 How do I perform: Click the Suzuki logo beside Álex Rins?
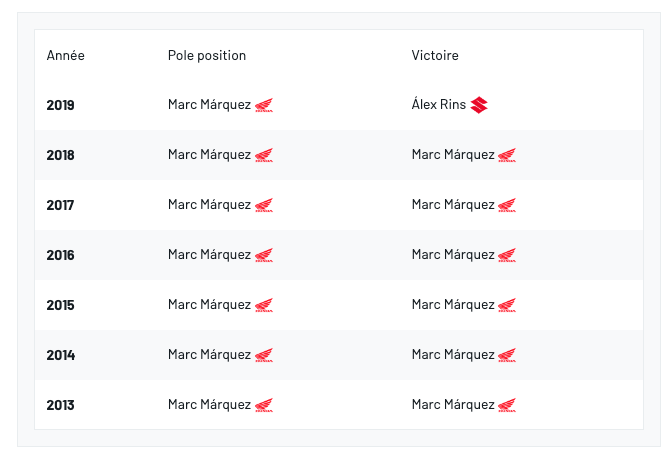tap(479, 105)
